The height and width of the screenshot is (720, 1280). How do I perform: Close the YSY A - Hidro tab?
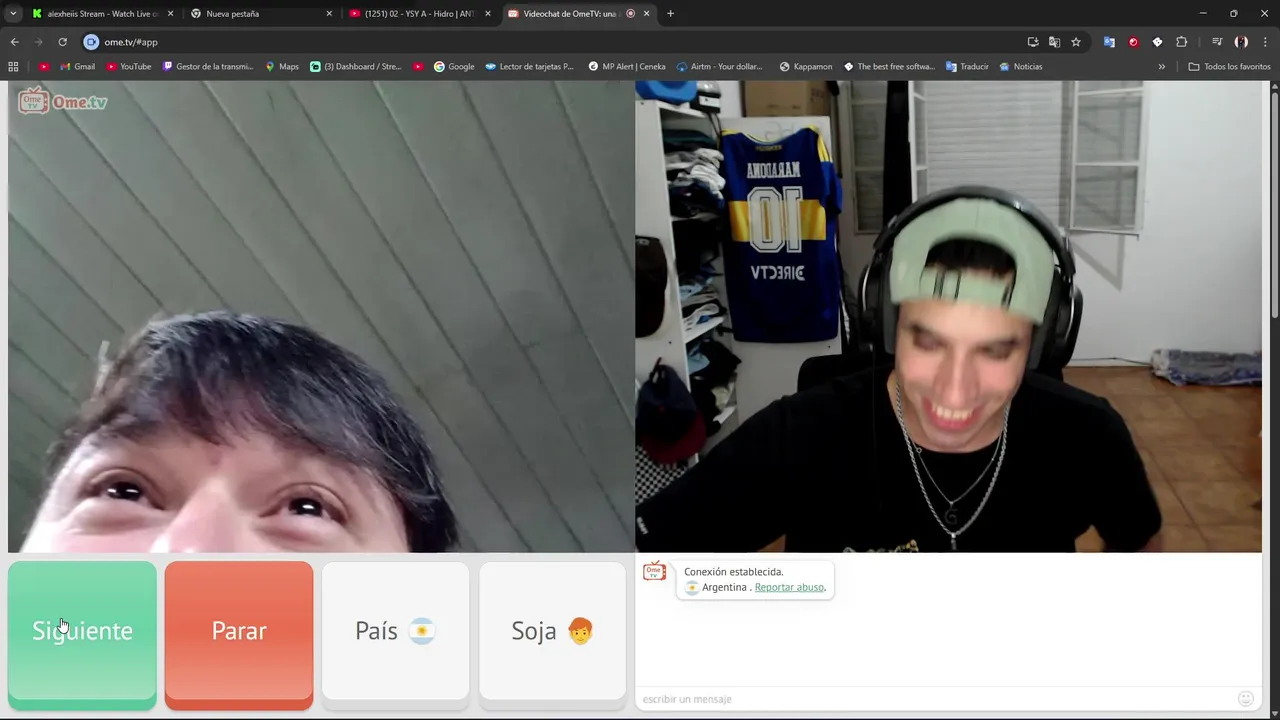(488, 14)
